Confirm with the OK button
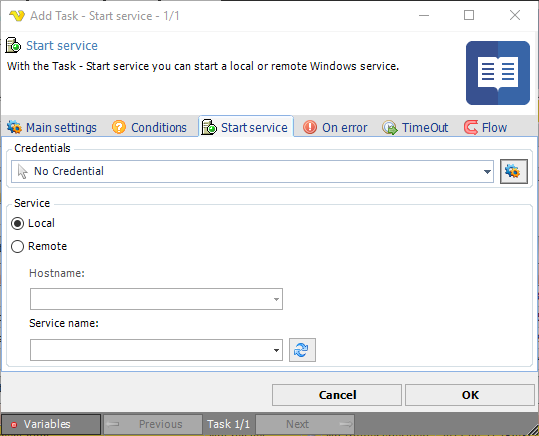This screenshot has height=436, width=539. tap(470, 395)
